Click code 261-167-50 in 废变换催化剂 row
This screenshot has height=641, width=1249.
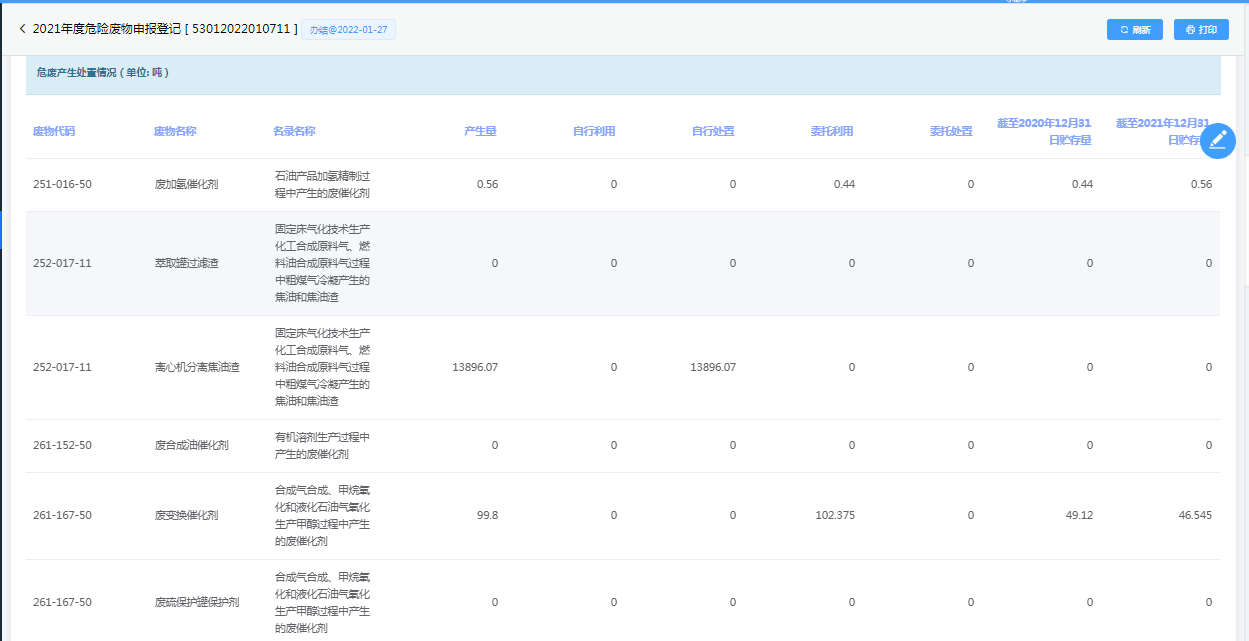62,515
